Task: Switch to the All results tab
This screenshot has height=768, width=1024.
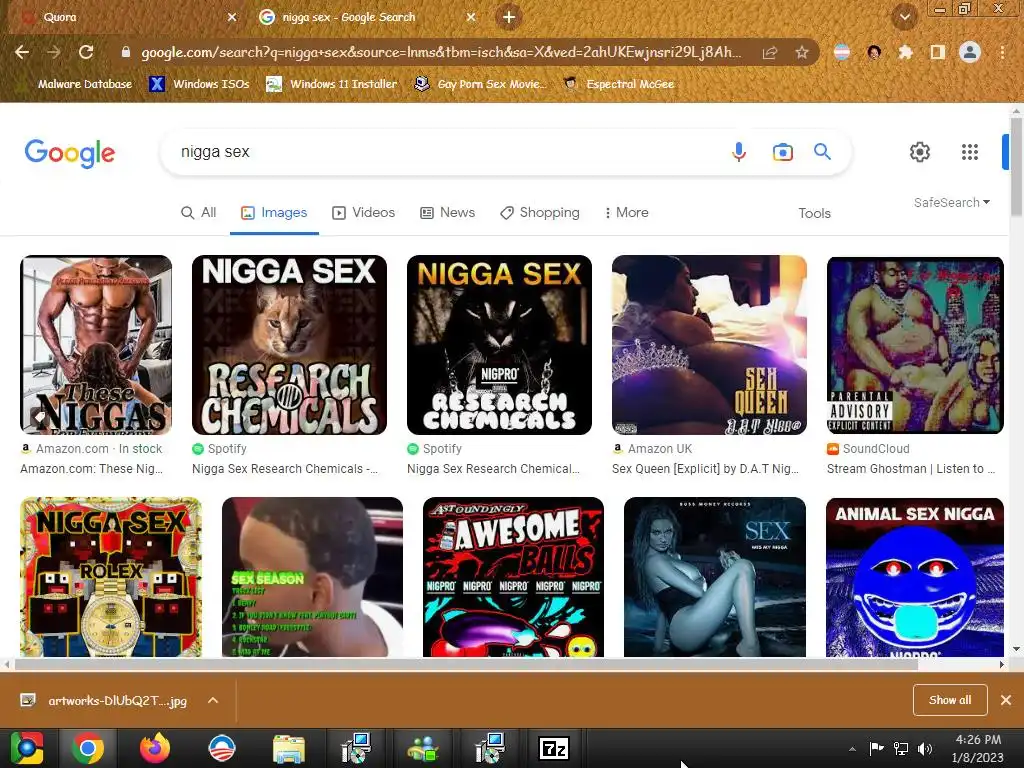Action: [199, 213]
